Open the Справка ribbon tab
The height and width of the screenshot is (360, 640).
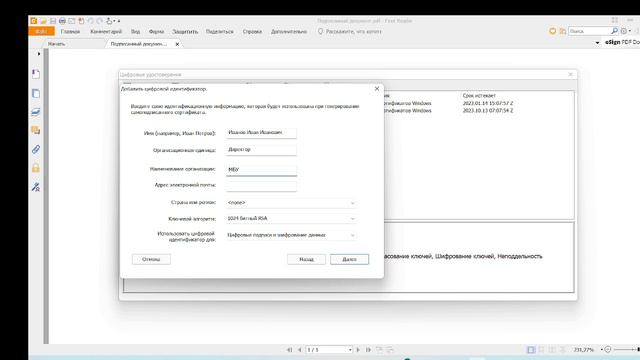tap(252, 31)
